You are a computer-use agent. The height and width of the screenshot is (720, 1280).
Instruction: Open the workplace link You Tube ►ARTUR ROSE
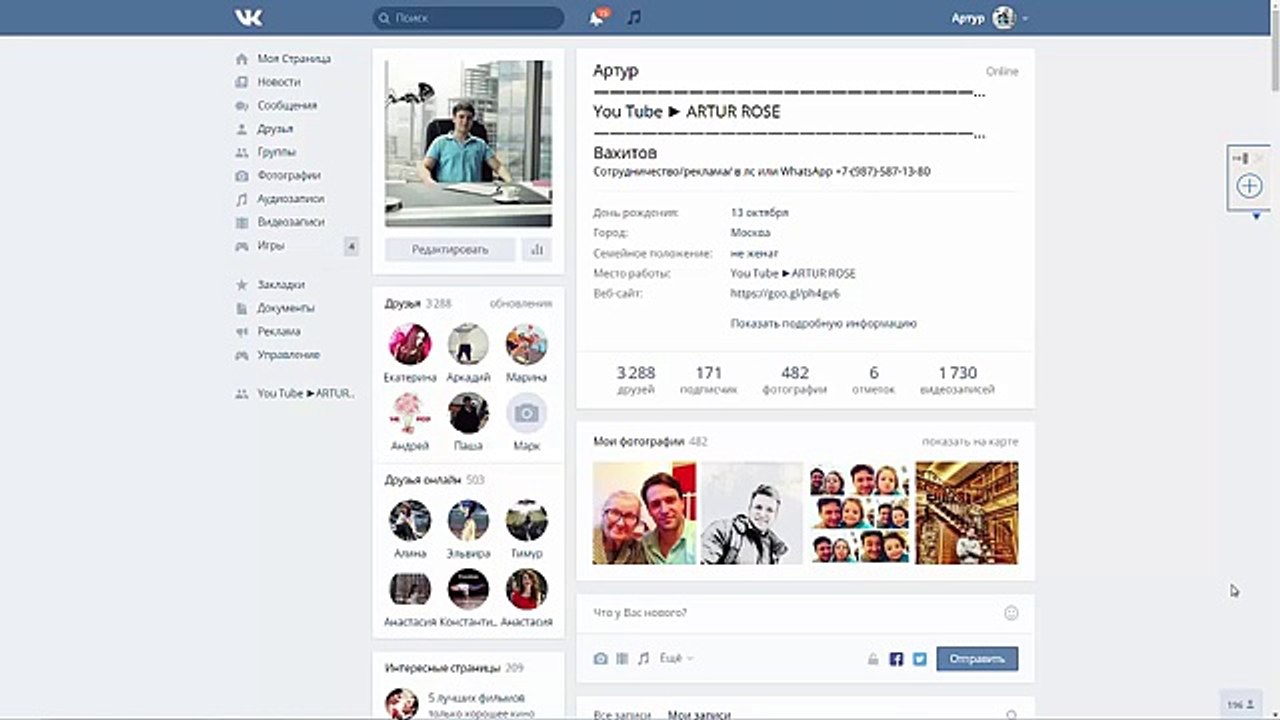coord(793,274)
